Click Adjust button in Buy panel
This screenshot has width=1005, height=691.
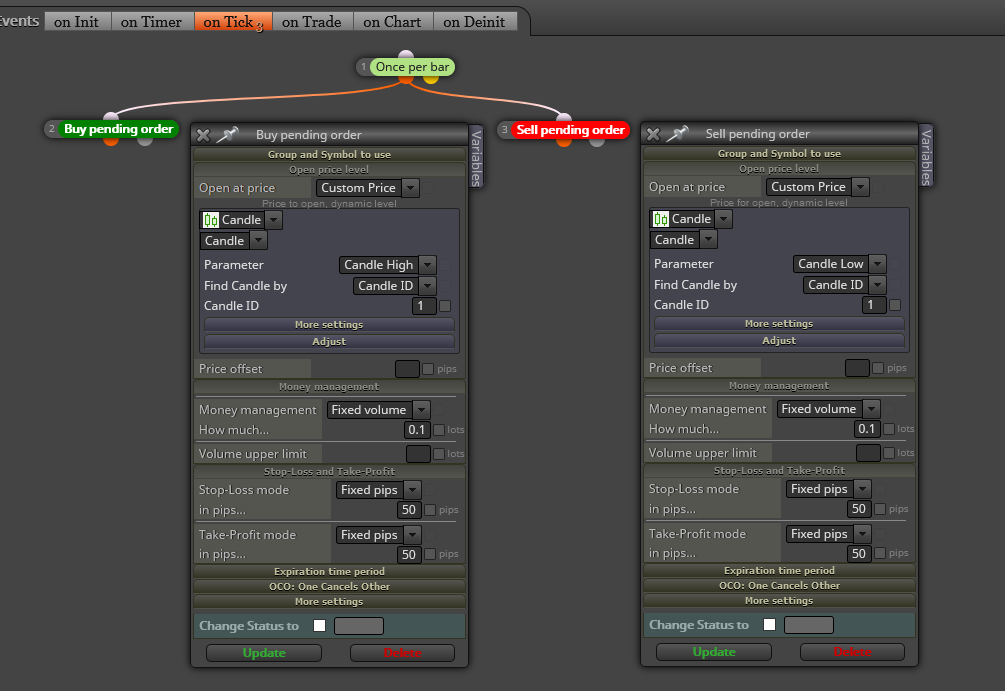point(329,342)
